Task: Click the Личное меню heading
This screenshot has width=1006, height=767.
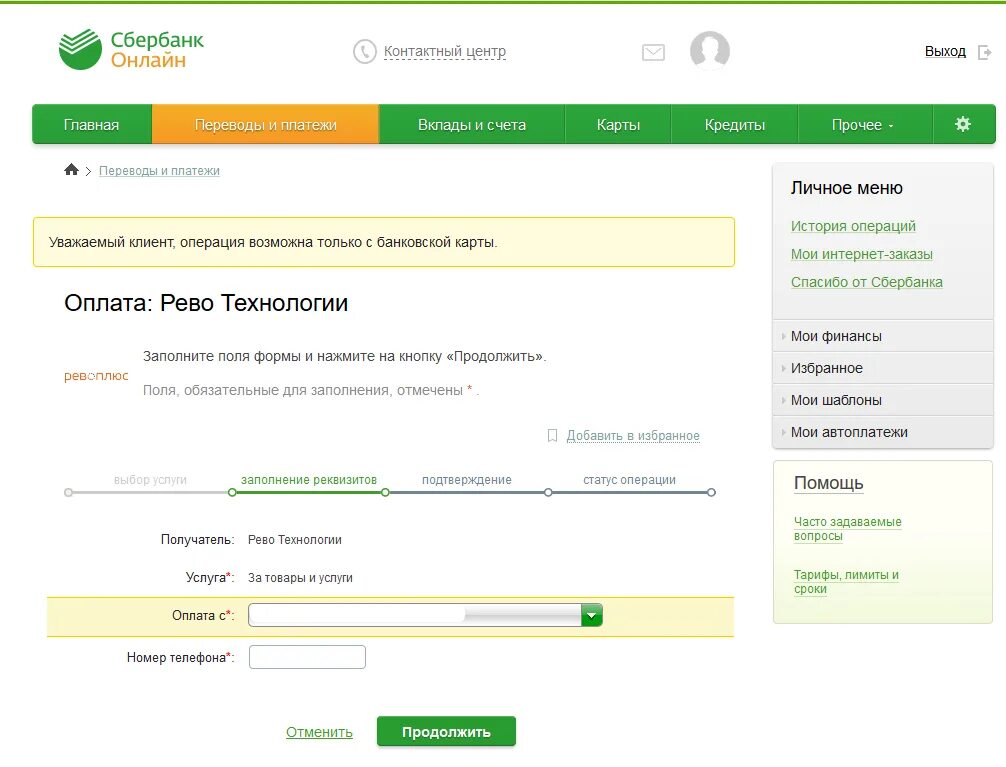Action: click(x=846, y=187)
